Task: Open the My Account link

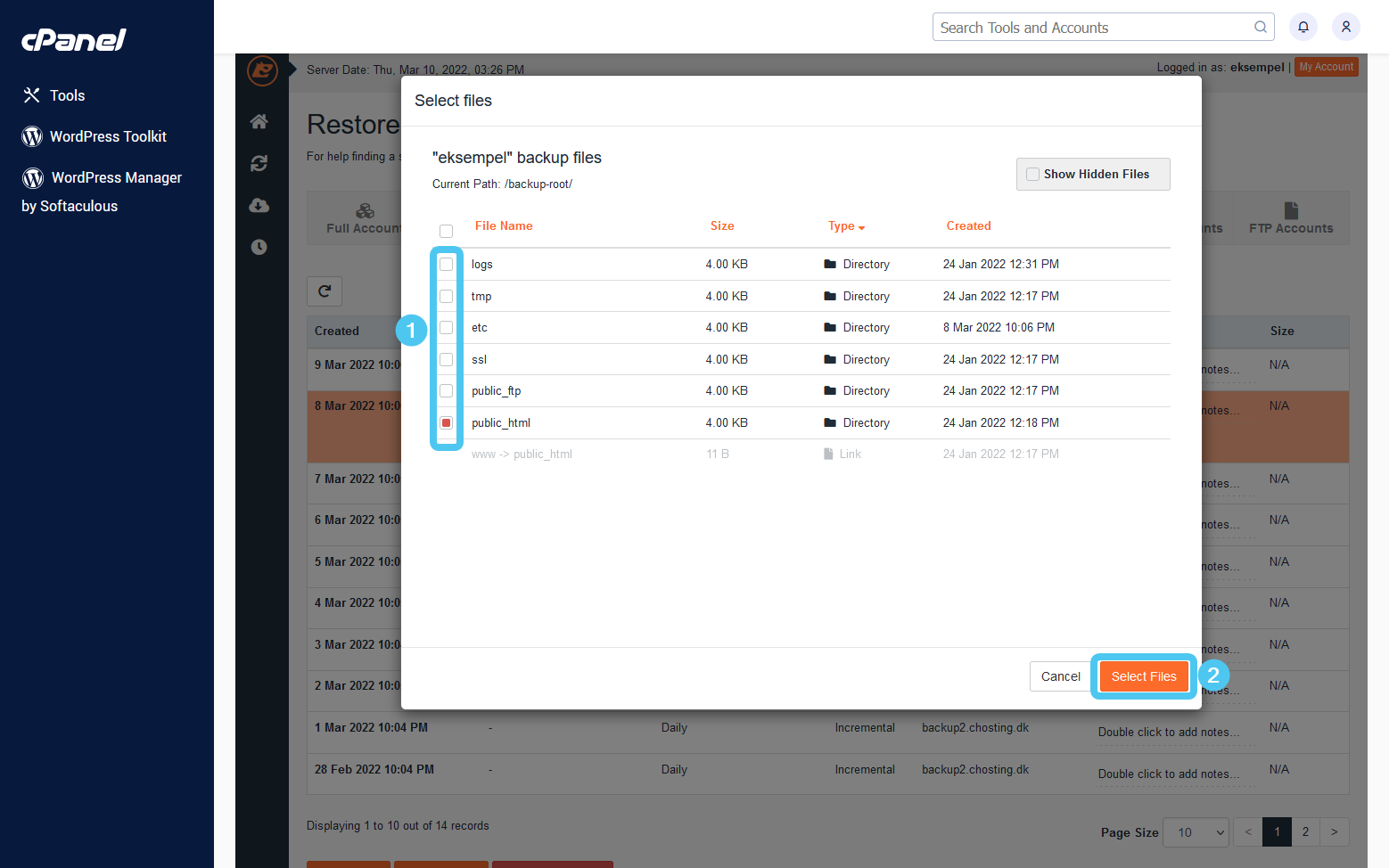Action: point(1326,66)
